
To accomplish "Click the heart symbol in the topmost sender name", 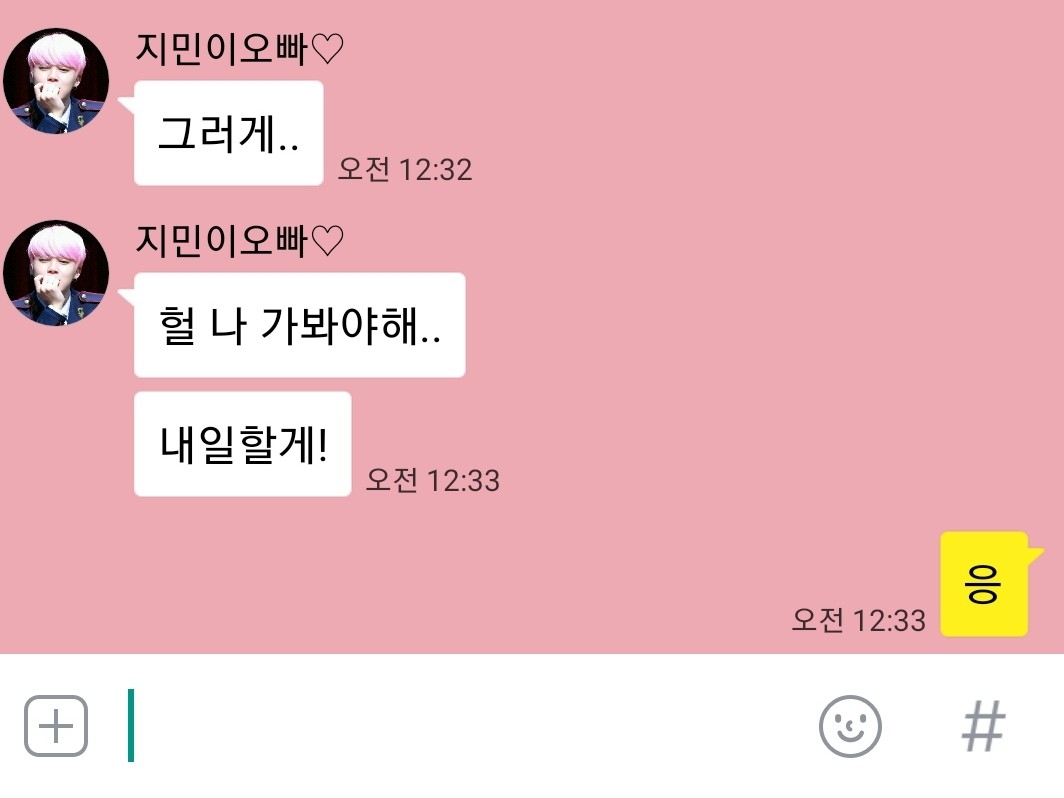I will point(328,49).
